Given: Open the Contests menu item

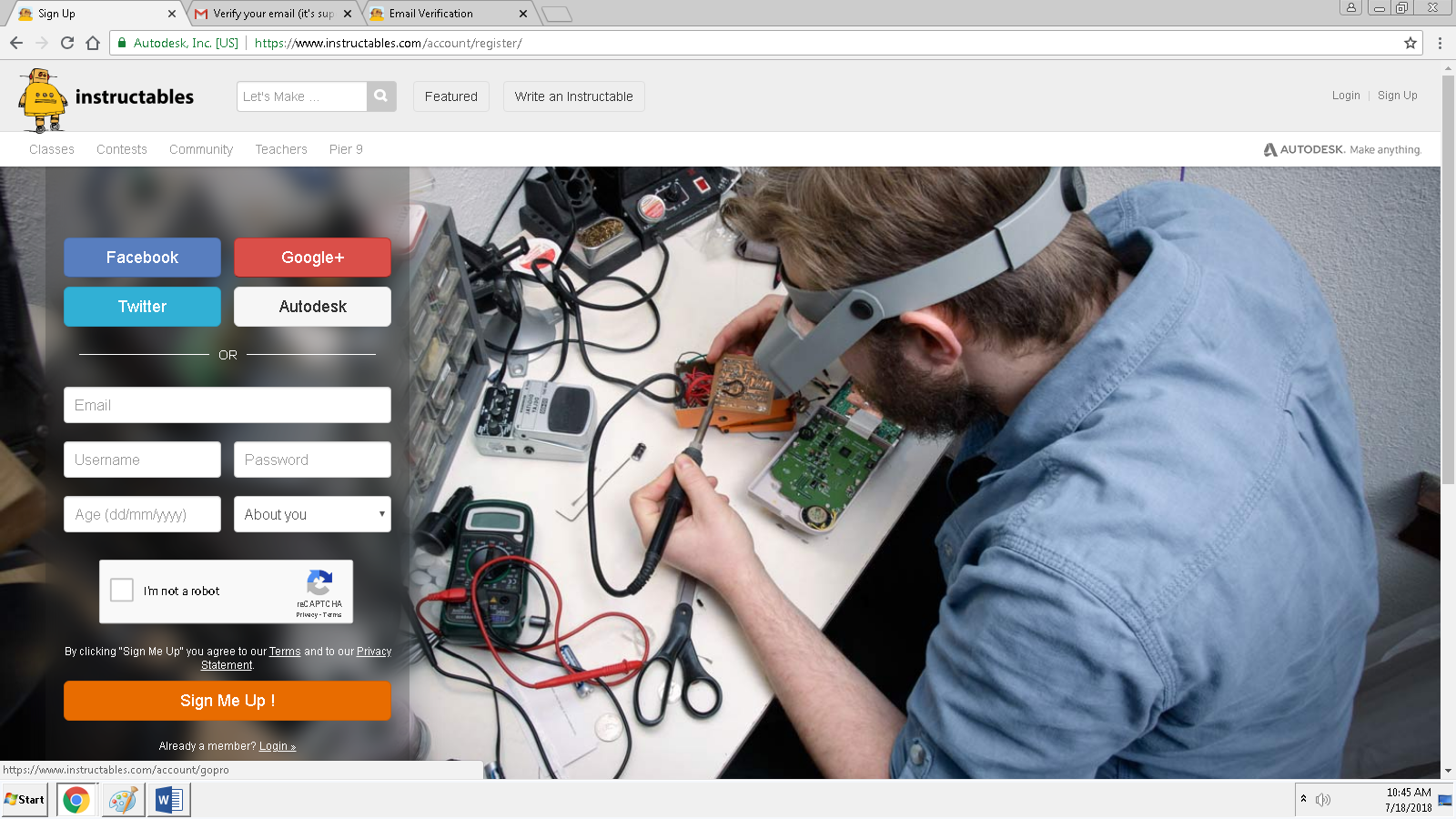Looking at the screenshot, I should pos(122,149).
